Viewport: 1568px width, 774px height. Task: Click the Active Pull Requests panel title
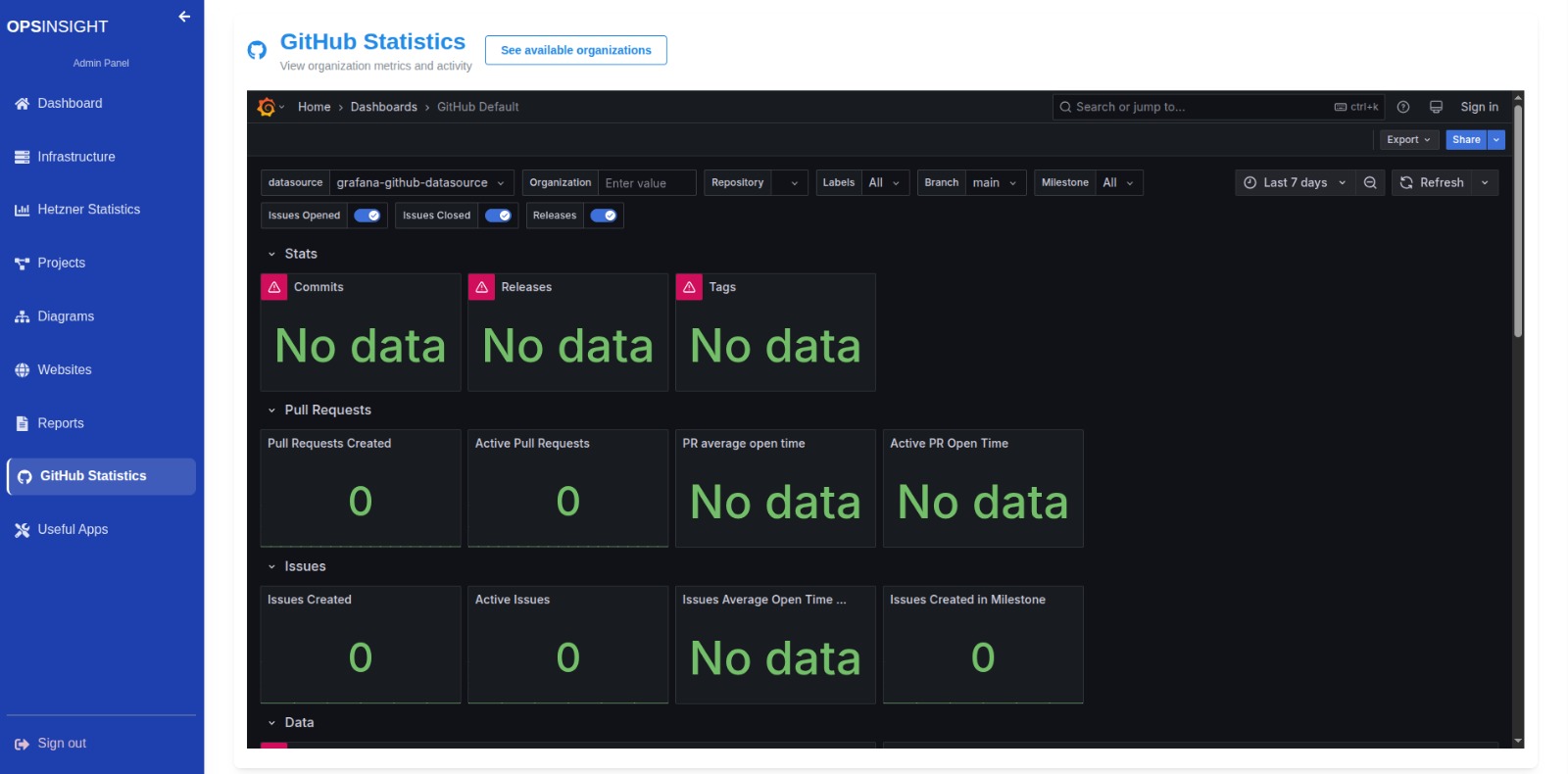(x=532, y=444)
